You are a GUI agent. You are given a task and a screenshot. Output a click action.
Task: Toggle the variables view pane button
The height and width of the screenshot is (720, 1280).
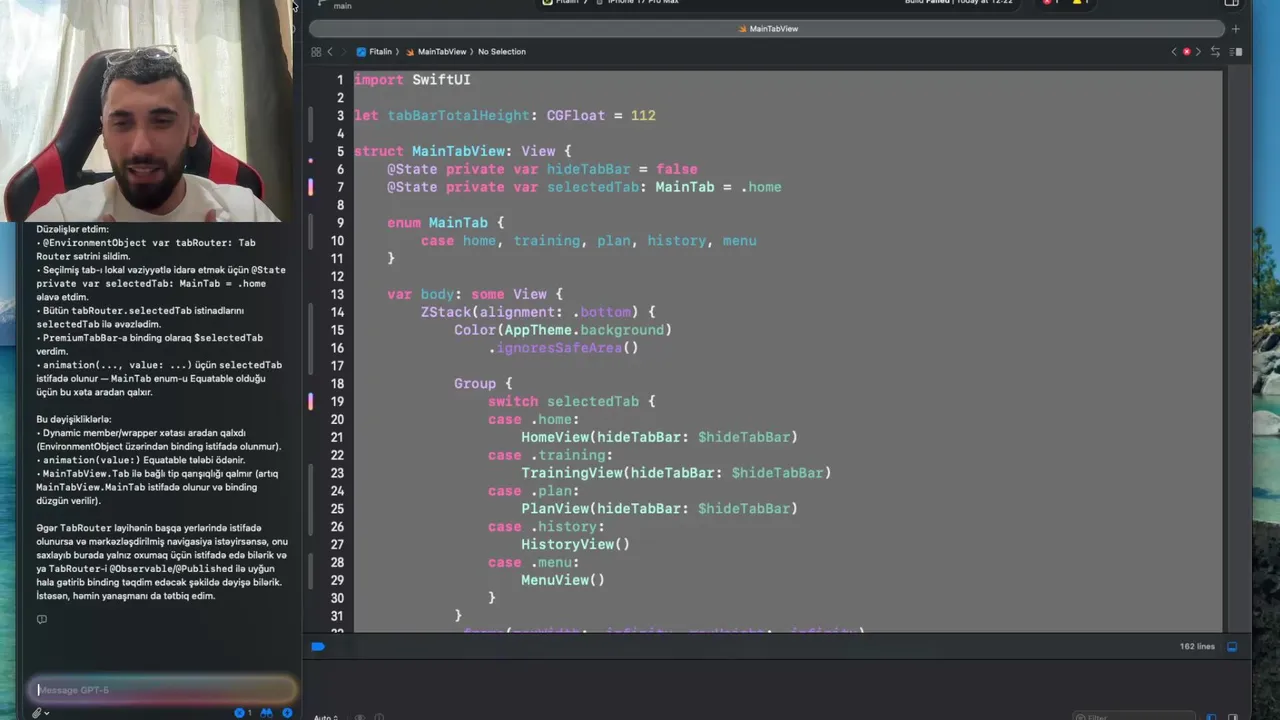[1212, 717]
